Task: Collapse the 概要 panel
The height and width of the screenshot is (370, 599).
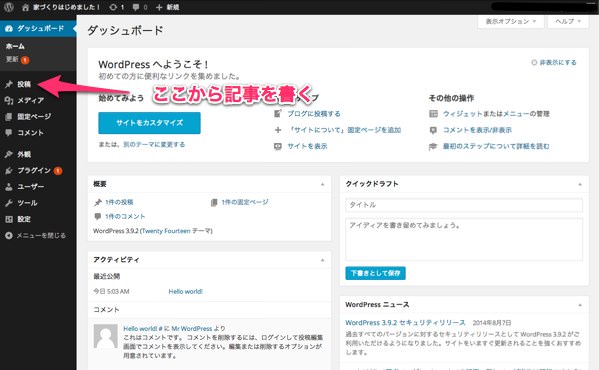Action: 322,184
